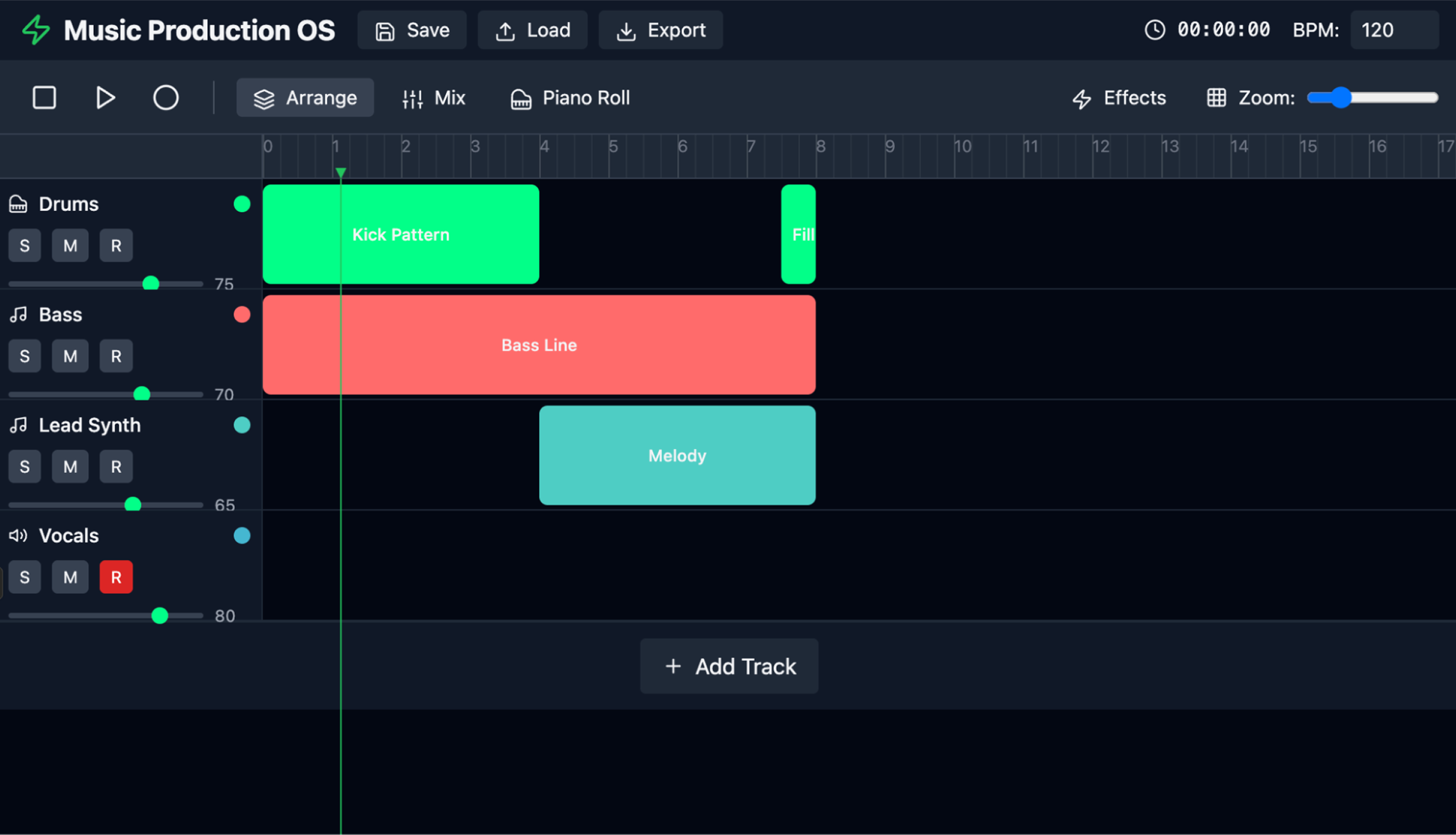1456x835 pixels.
Task: Click the Drums track status indicator dot
Action: pyautogui.click(x=241, y=204)
